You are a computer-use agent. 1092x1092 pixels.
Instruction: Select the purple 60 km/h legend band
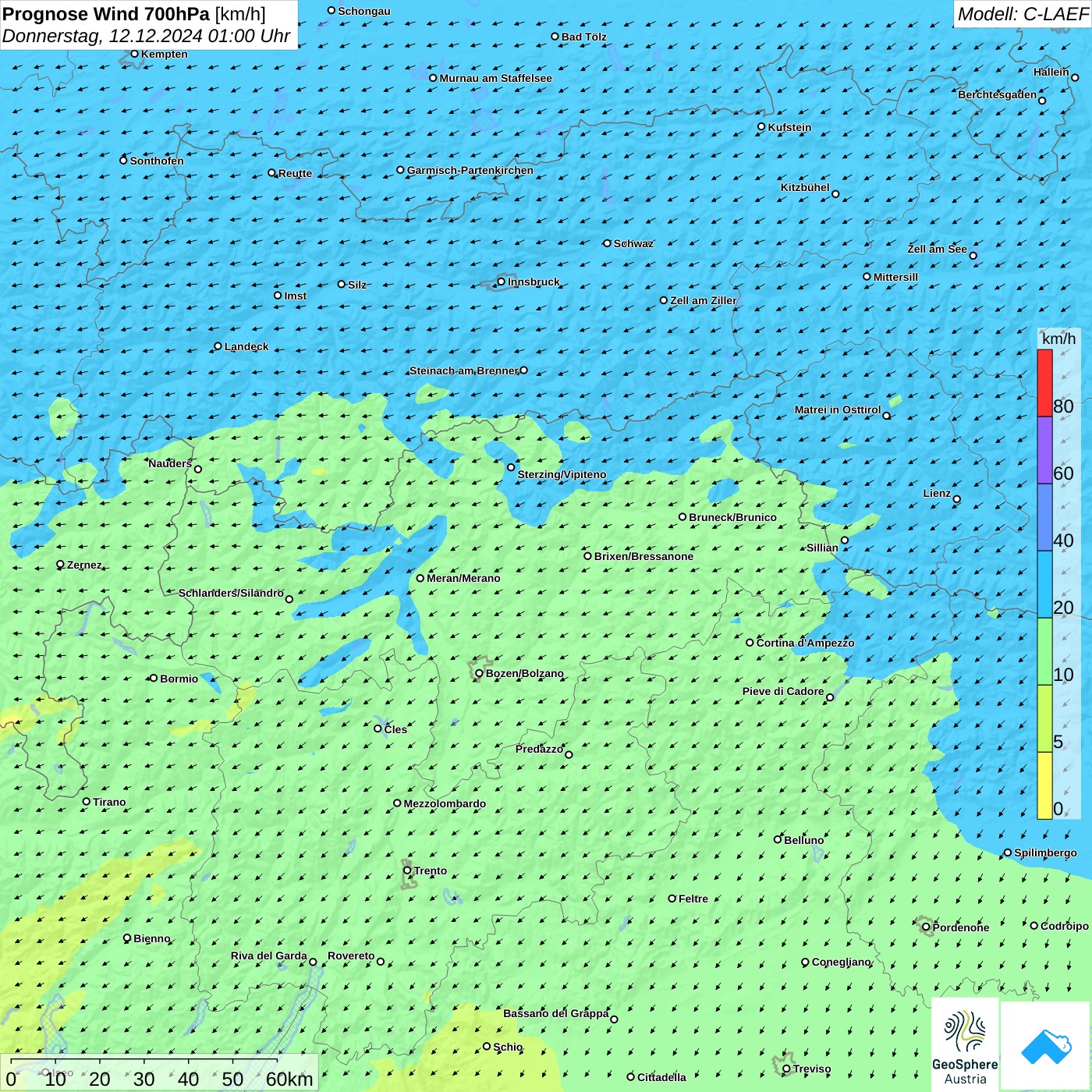pos(1044,450)
